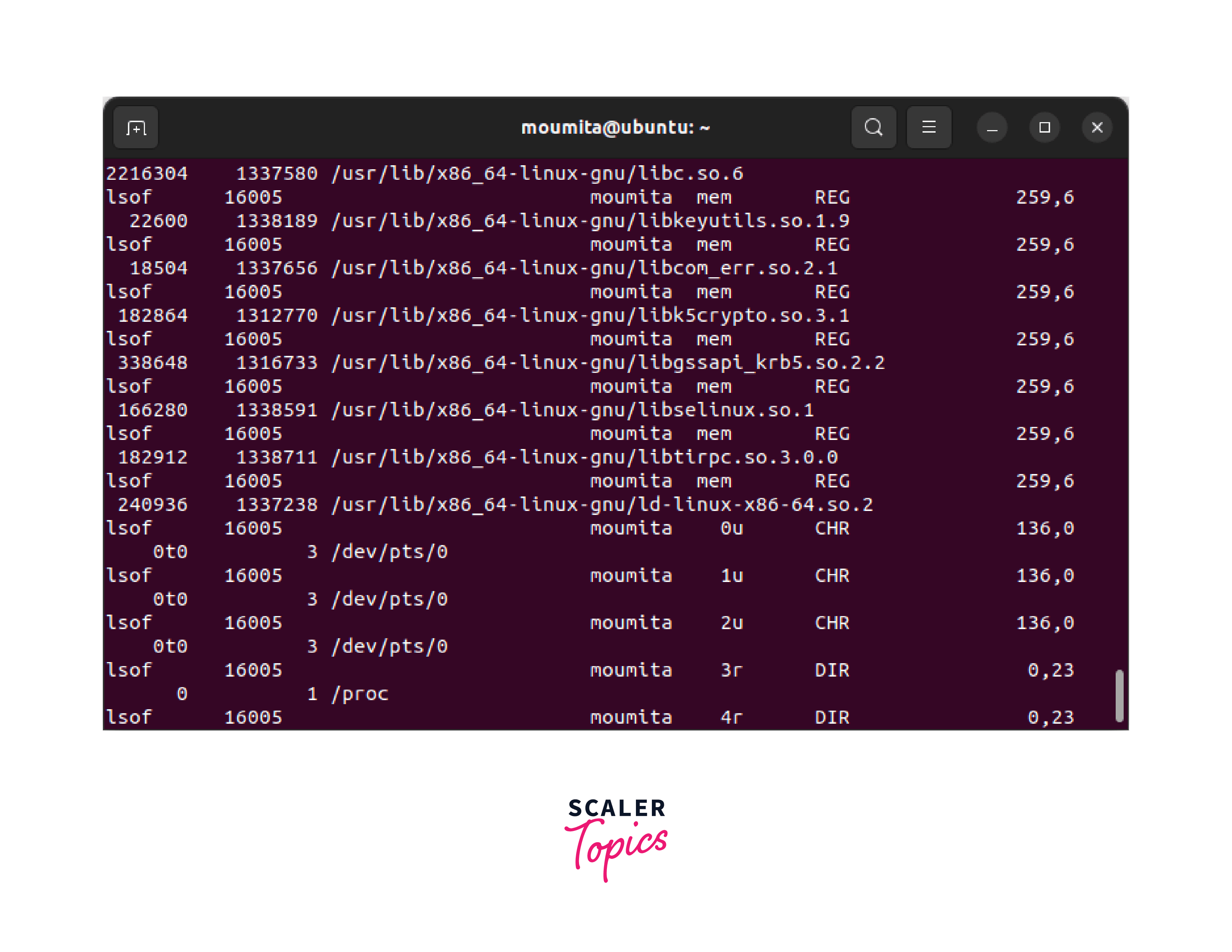1232x952 pixels.
Task: Click the /dev/pts/0 entry
Action: tap(390, 552)
